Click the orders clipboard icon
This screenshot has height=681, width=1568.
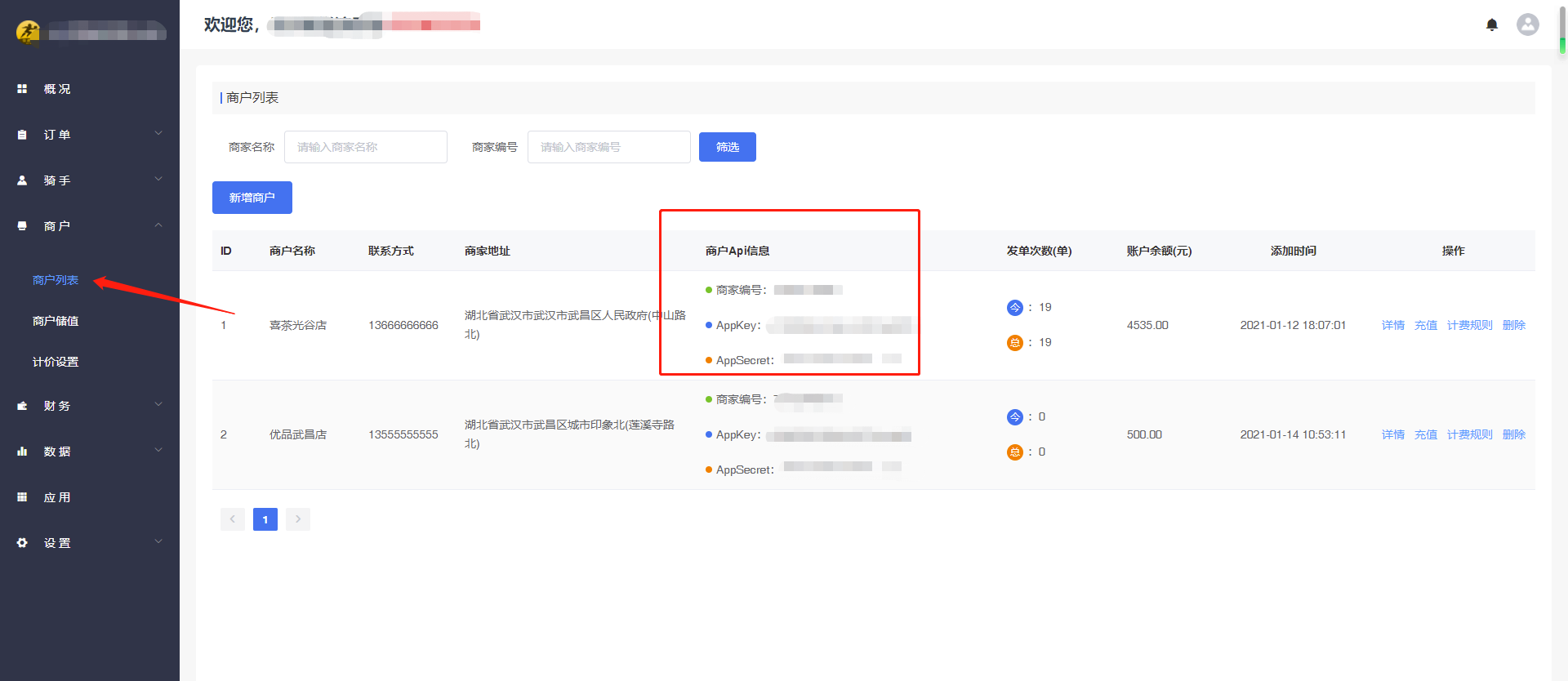[22, 135]
